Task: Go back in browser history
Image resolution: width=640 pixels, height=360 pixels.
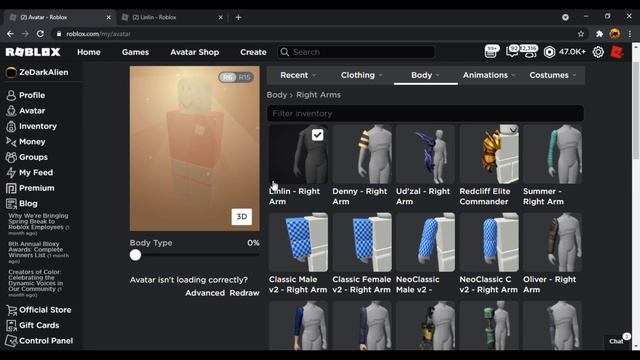Action: pyautogui.click(x=10, y=34)
